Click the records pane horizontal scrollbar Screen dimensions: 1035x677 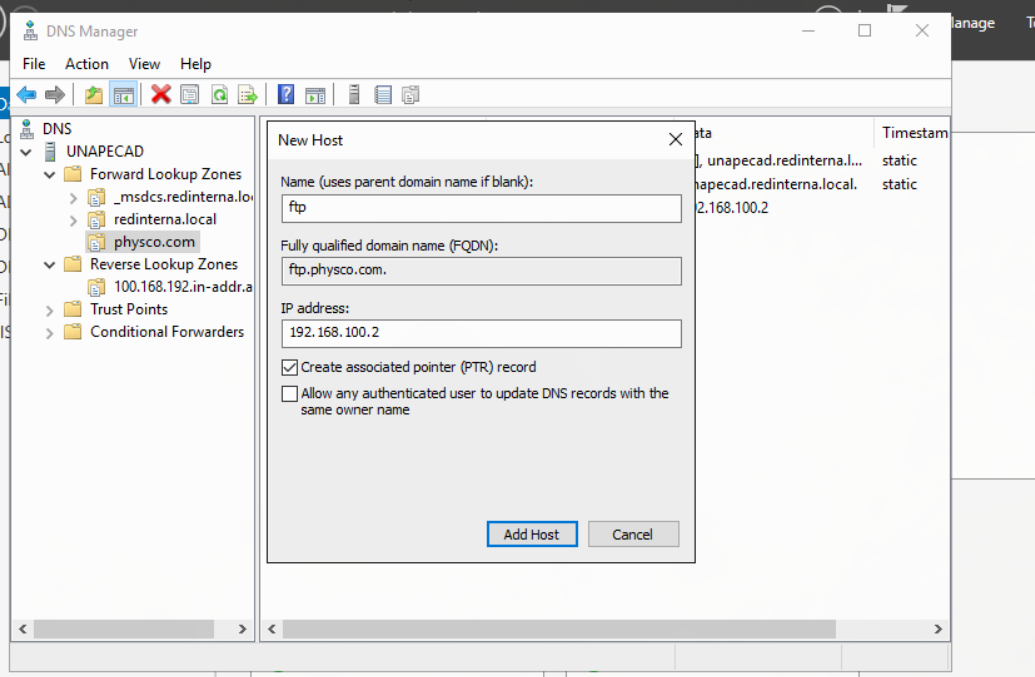pos(605,629)
